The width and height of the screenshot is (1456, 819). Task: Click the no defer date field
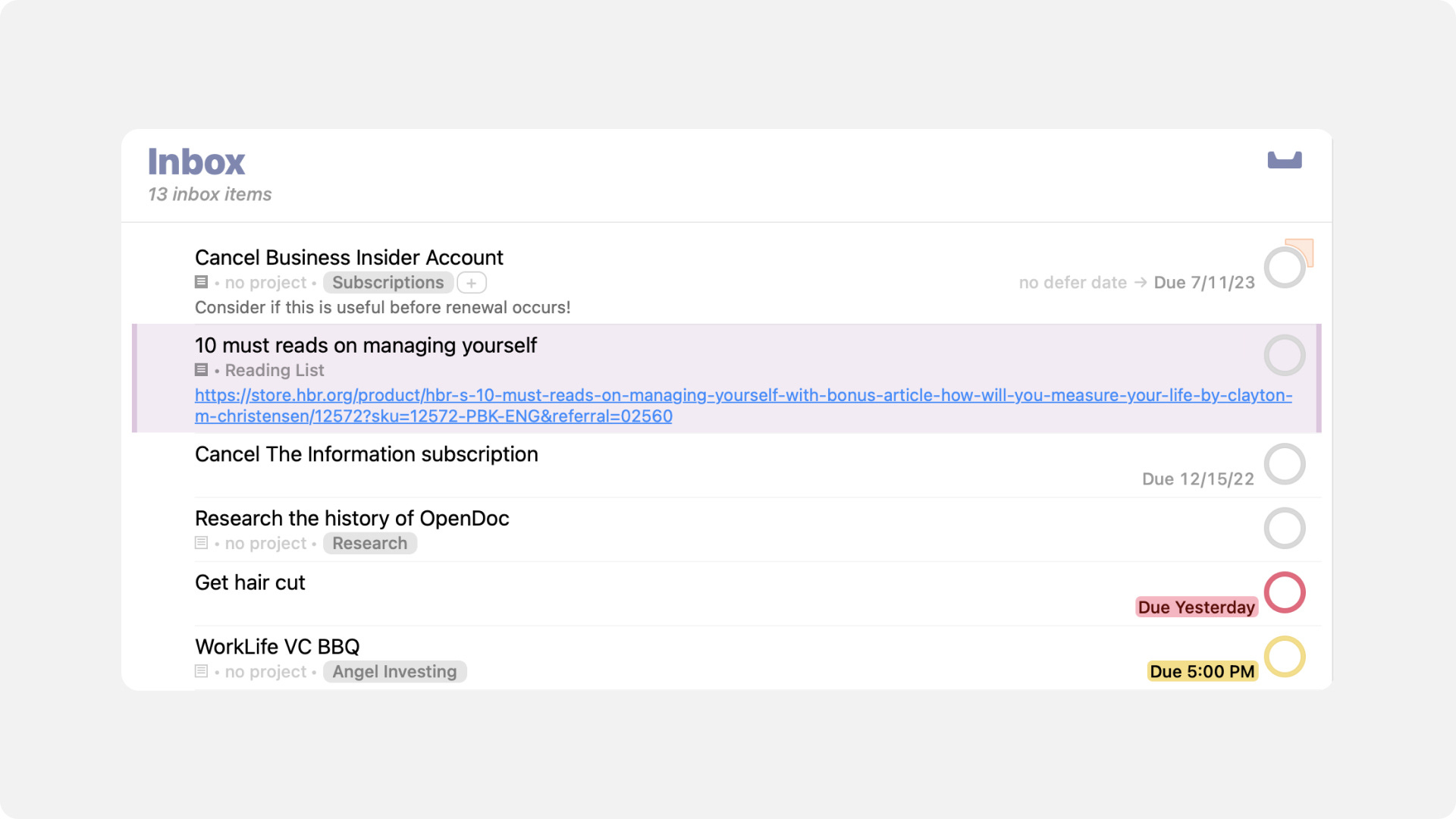pyautogui.click(x=1073, y=282)
